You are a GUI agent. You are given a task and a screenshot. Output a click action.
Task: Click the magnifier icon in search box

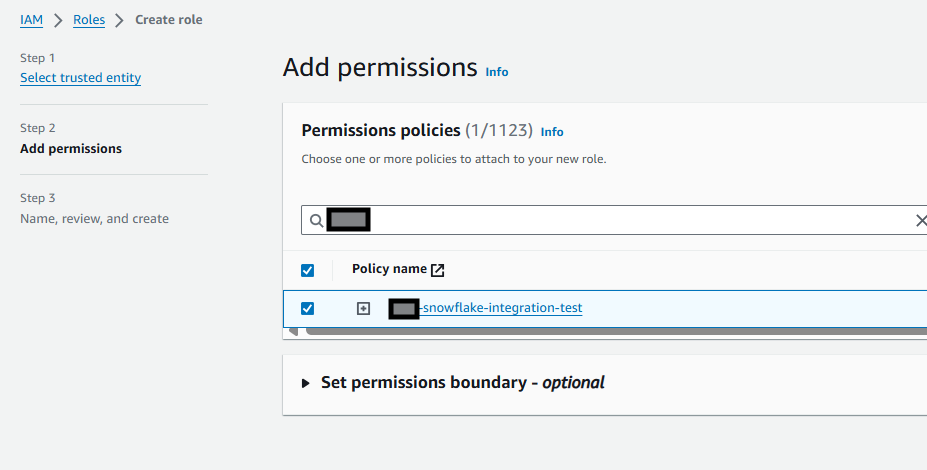tap(316, 221)
